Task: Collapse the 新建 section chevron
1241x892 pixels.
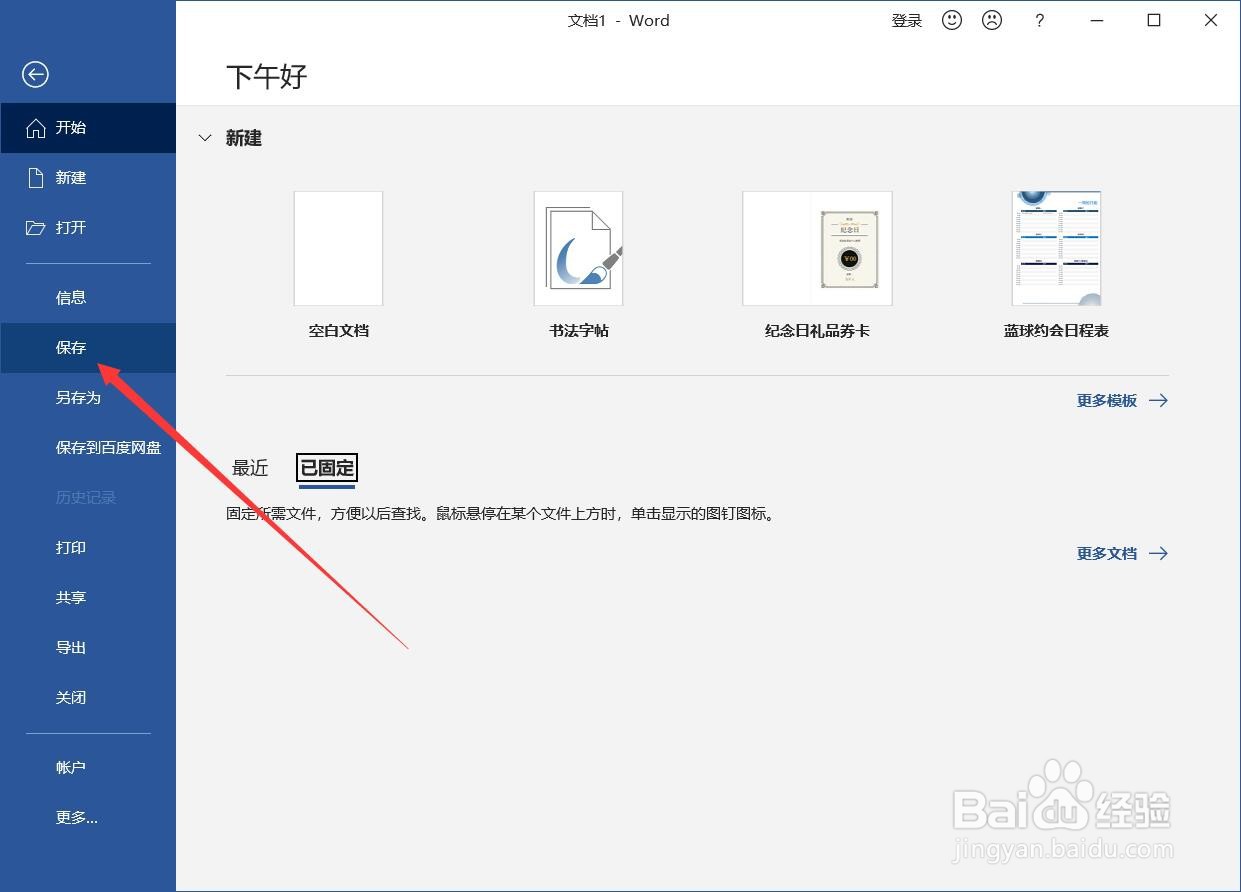Action: (205, 138)
